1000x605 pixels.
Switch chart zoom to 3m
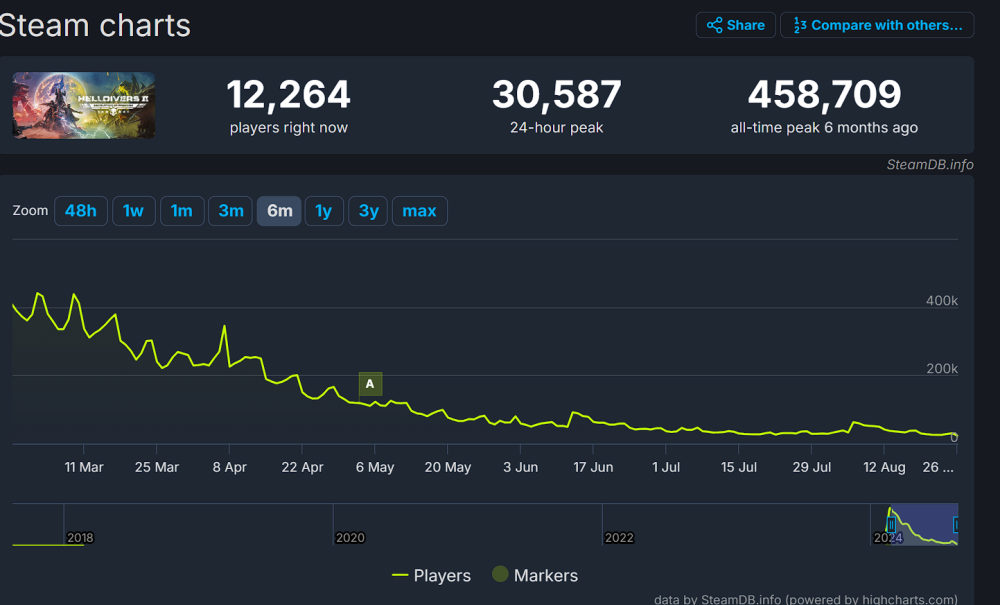point(231,211)
